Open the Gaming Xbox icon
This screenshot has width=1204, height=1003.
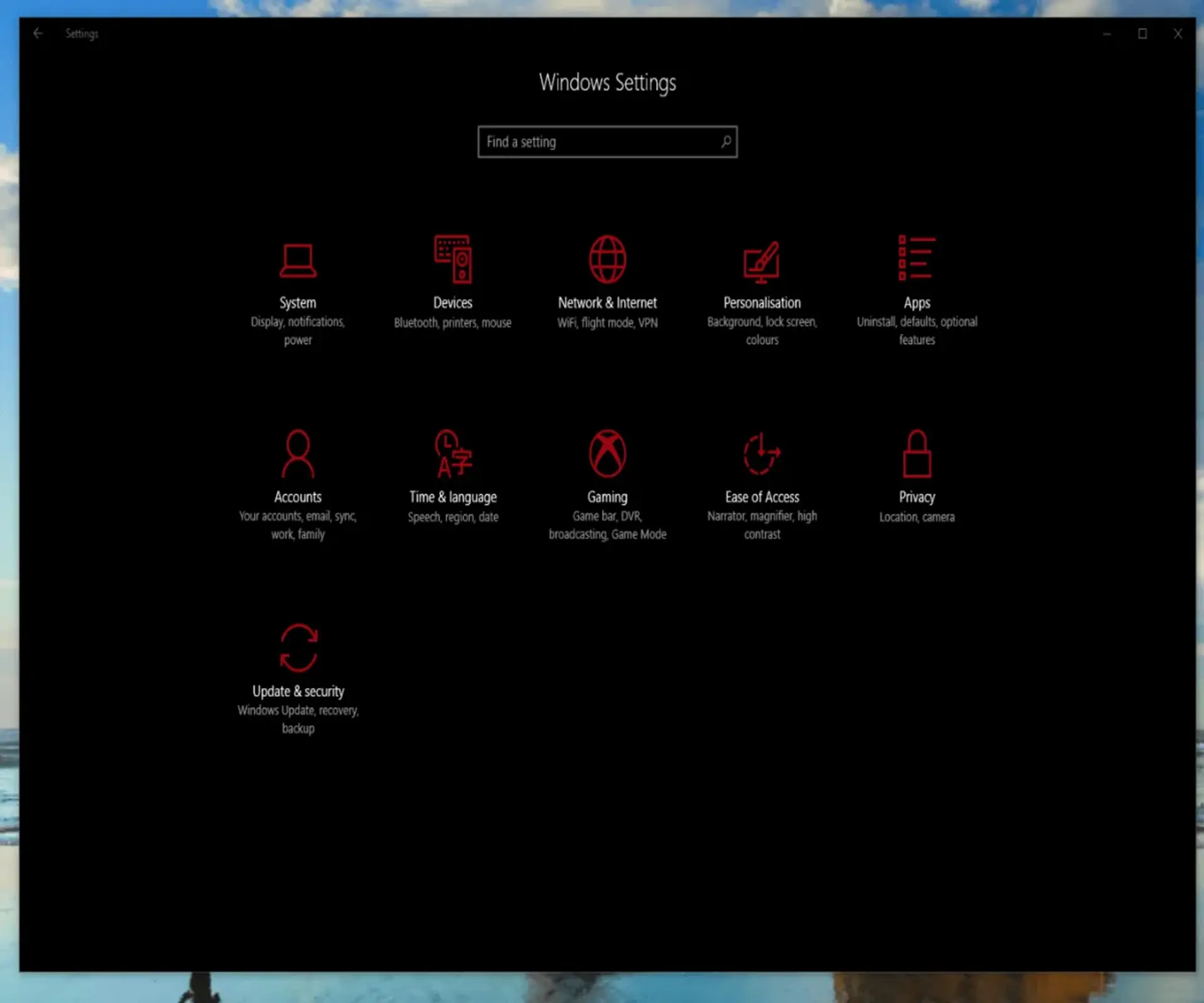607,453
